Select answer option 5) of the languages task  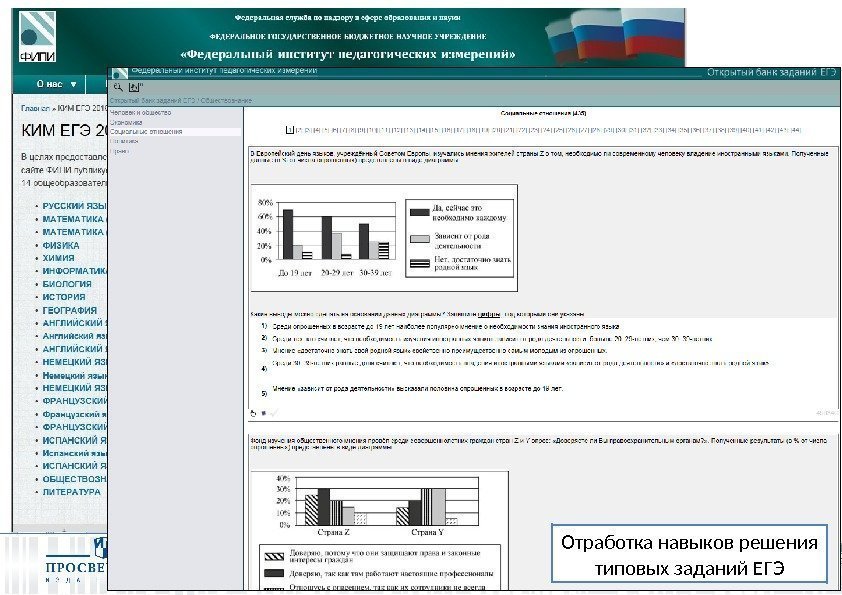pos(412,390)
